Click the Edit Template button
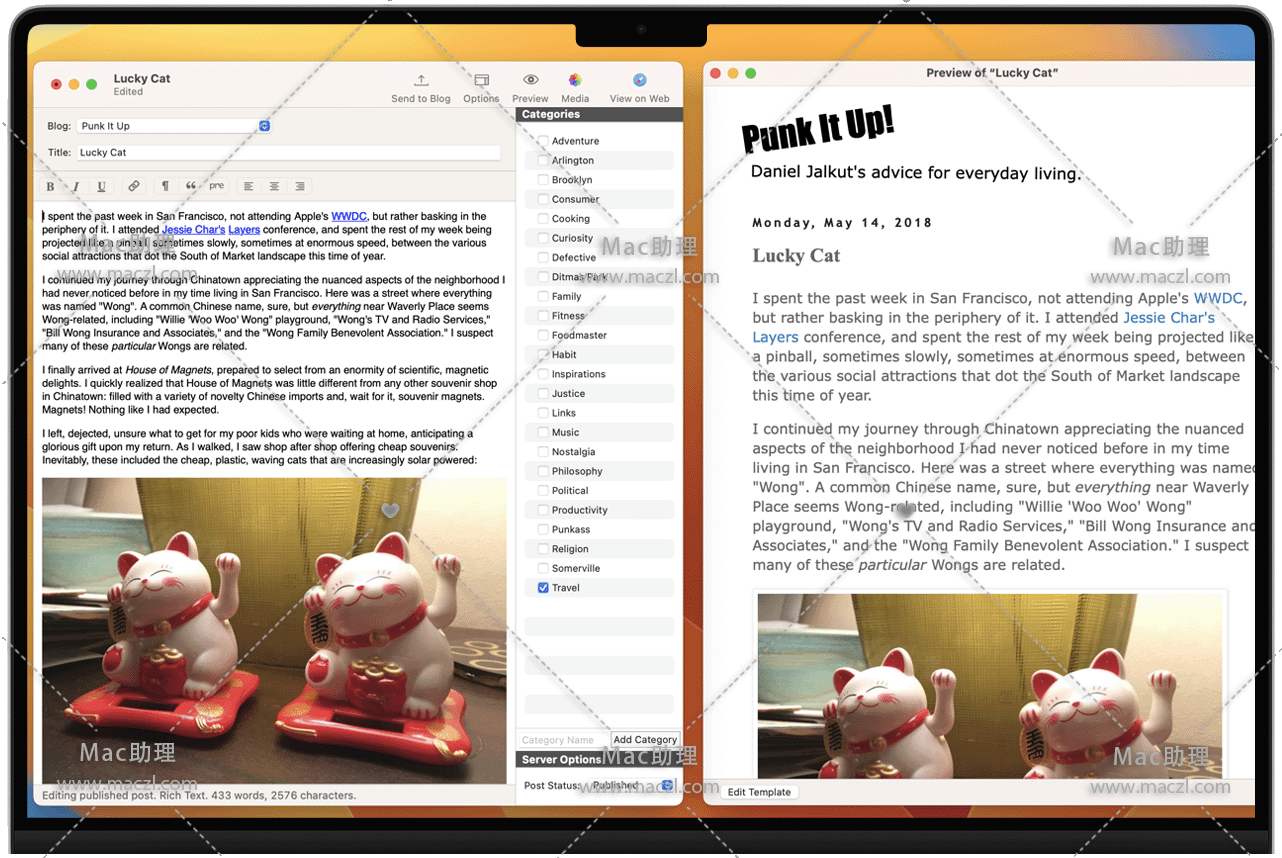The image size is (1282, 858). click(x=759, y=792)
